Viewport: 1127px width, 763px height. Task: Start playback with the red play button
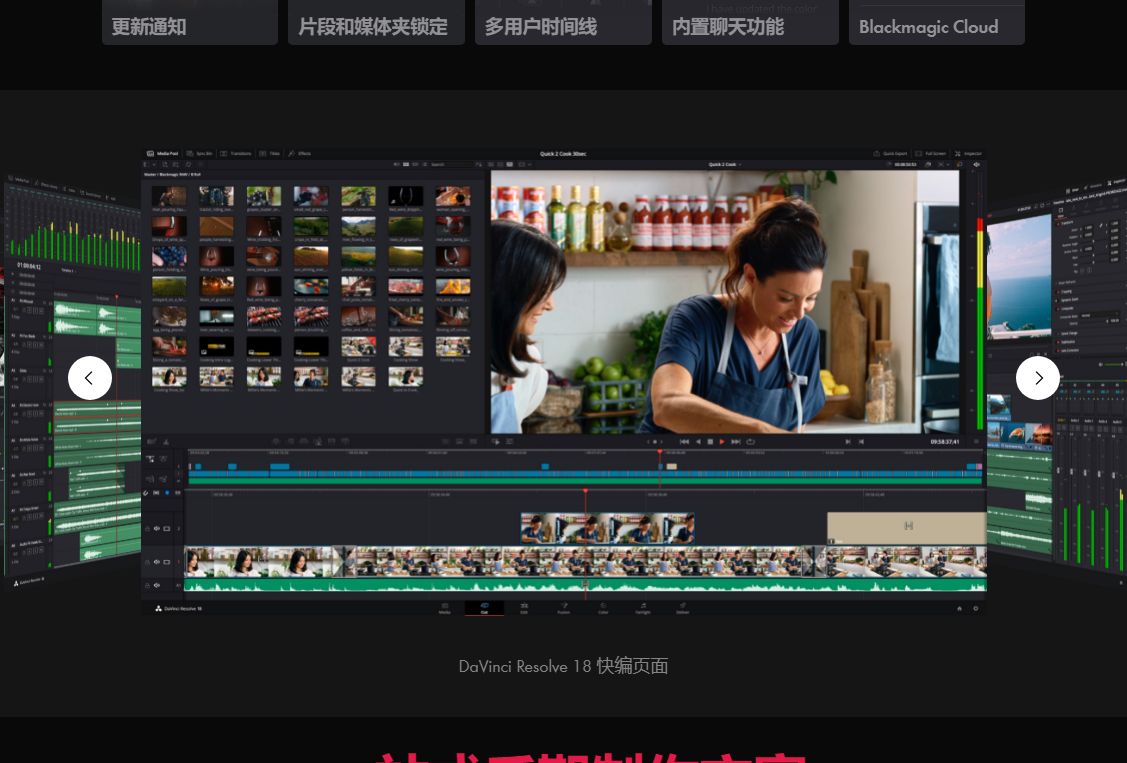click(722, 442)
